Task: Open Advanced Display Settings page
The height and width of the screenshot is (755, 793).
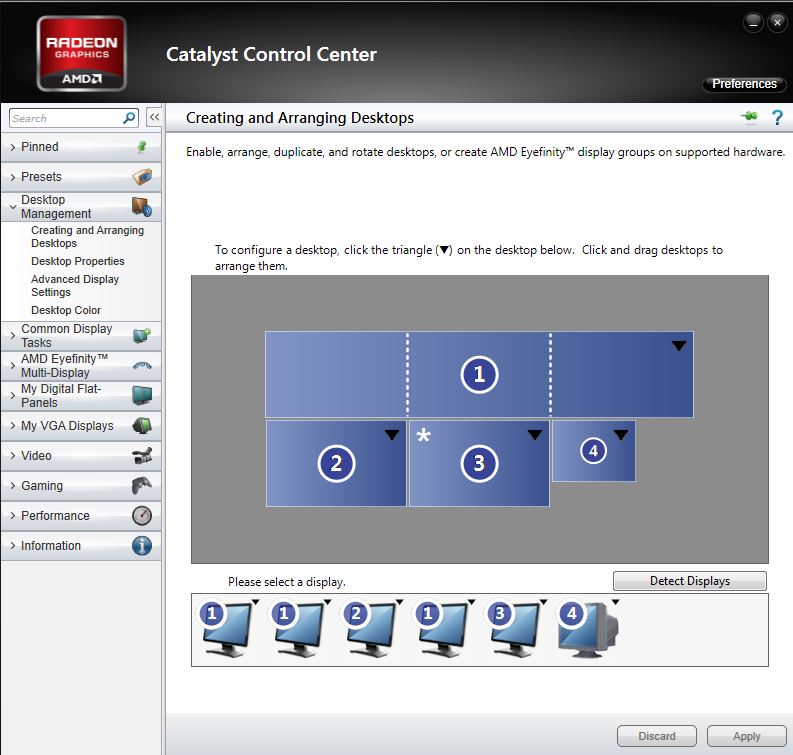Action: pos(75,286)
